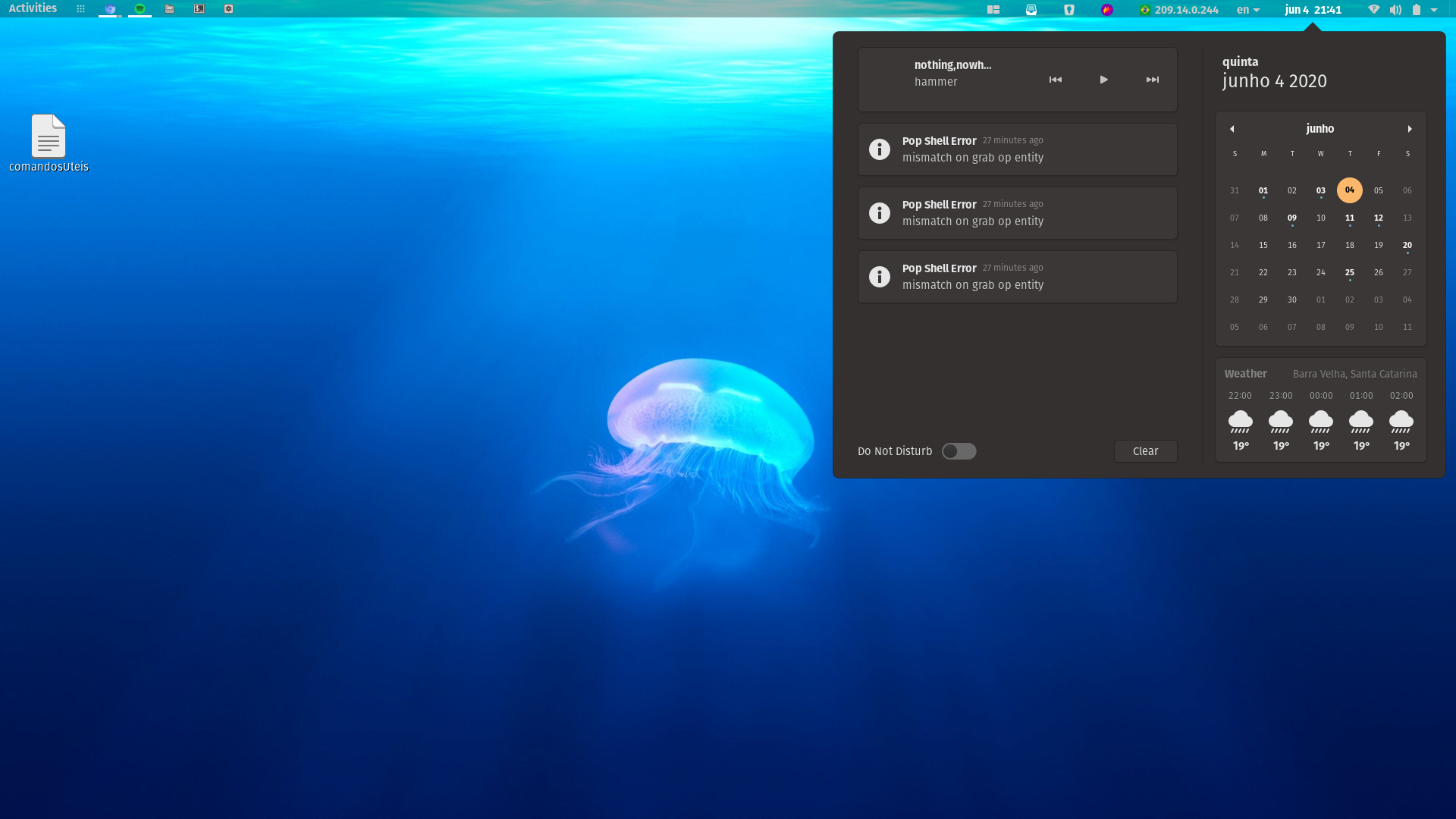Screen dimensions: 1456x819
Task: Select May 31 in the calendar
Action: click(1235, 190)
